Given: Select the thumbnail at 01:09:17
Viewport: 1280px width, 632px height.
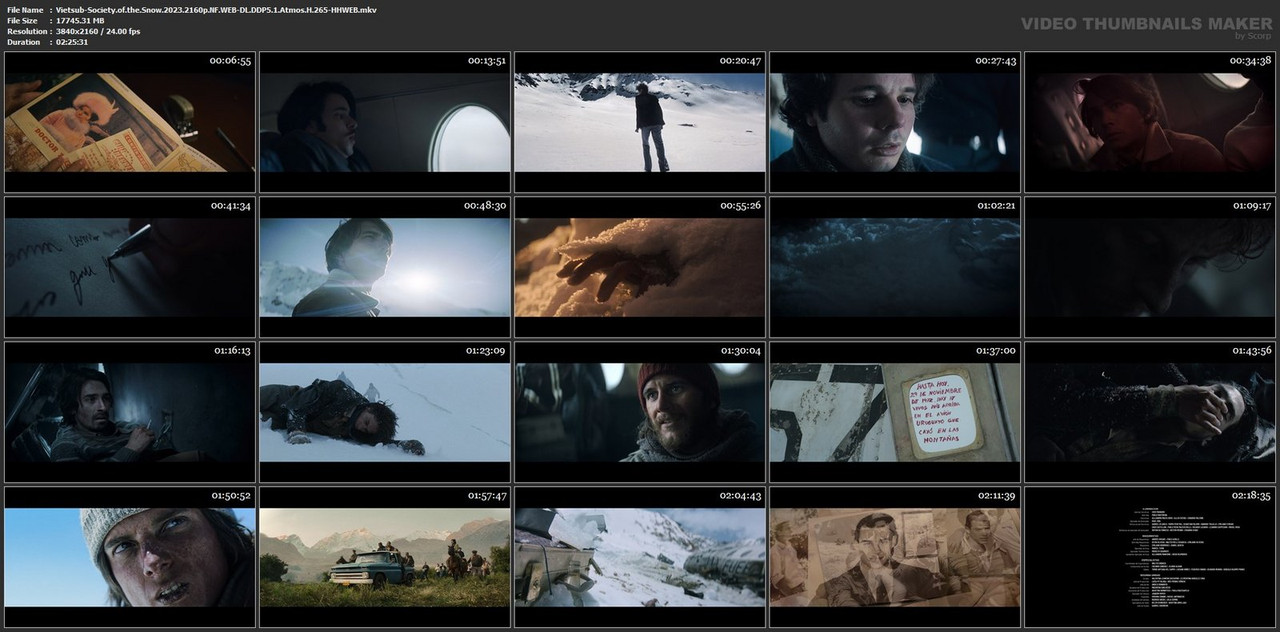Looking at the screenshot, I should [1150, 267].
